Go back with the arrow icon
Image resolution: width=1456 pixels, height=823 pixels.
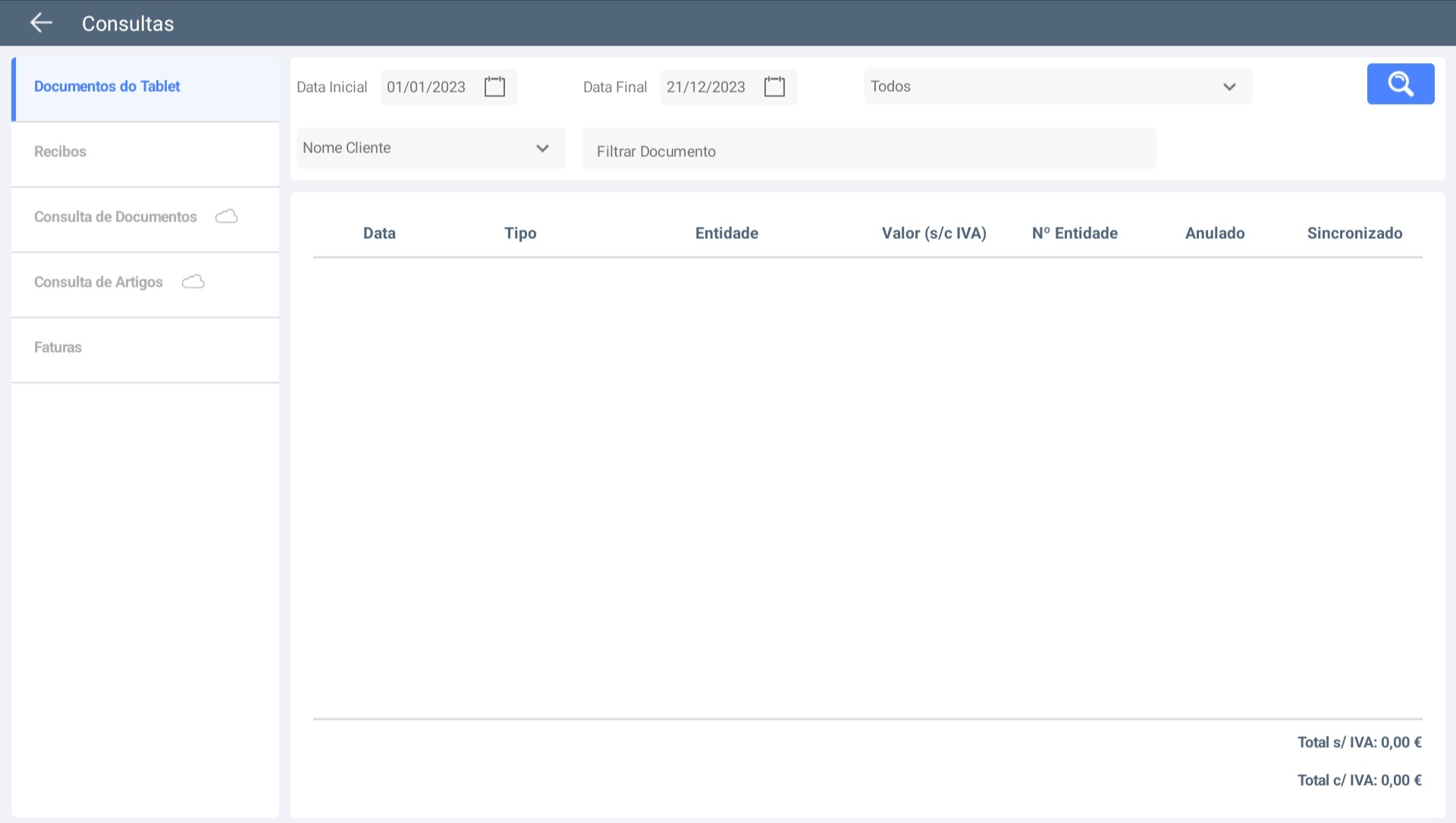point(41,23)
